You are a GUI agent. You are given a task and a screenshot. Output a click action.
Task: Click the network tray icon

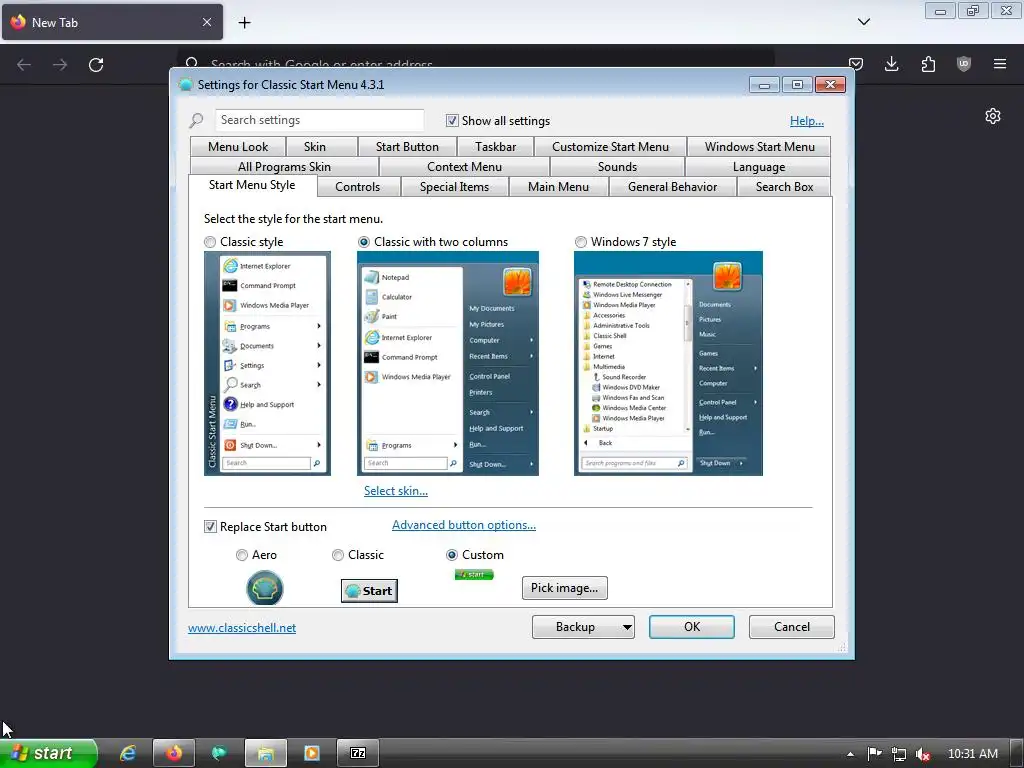pyautogui.click(x=899, y=754)
